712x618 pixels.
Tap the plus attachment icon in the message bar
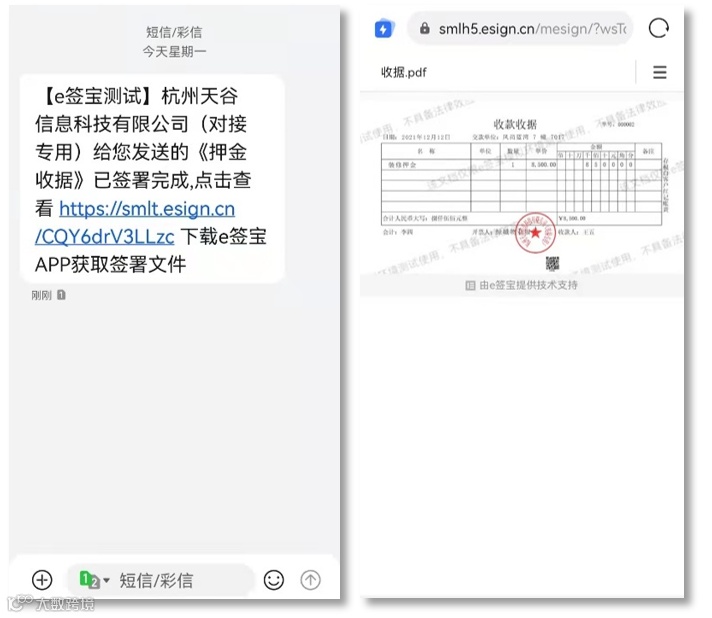tap(42, 580)
